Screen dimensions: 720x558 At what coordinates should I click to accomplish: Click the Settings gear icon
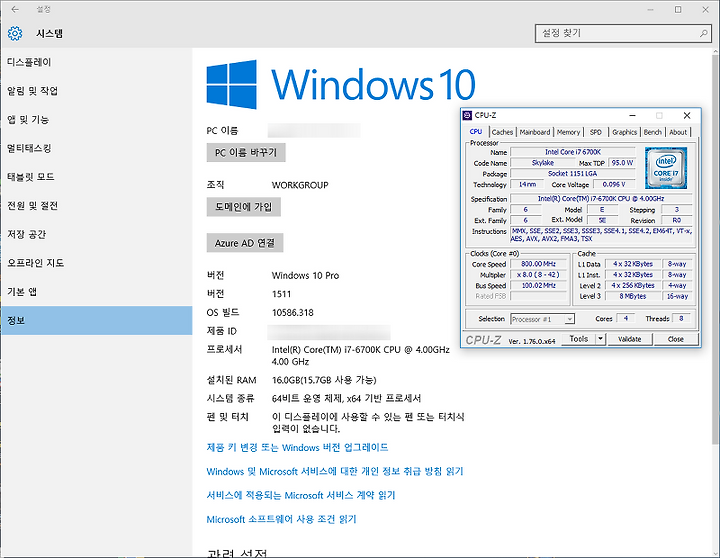15,33
